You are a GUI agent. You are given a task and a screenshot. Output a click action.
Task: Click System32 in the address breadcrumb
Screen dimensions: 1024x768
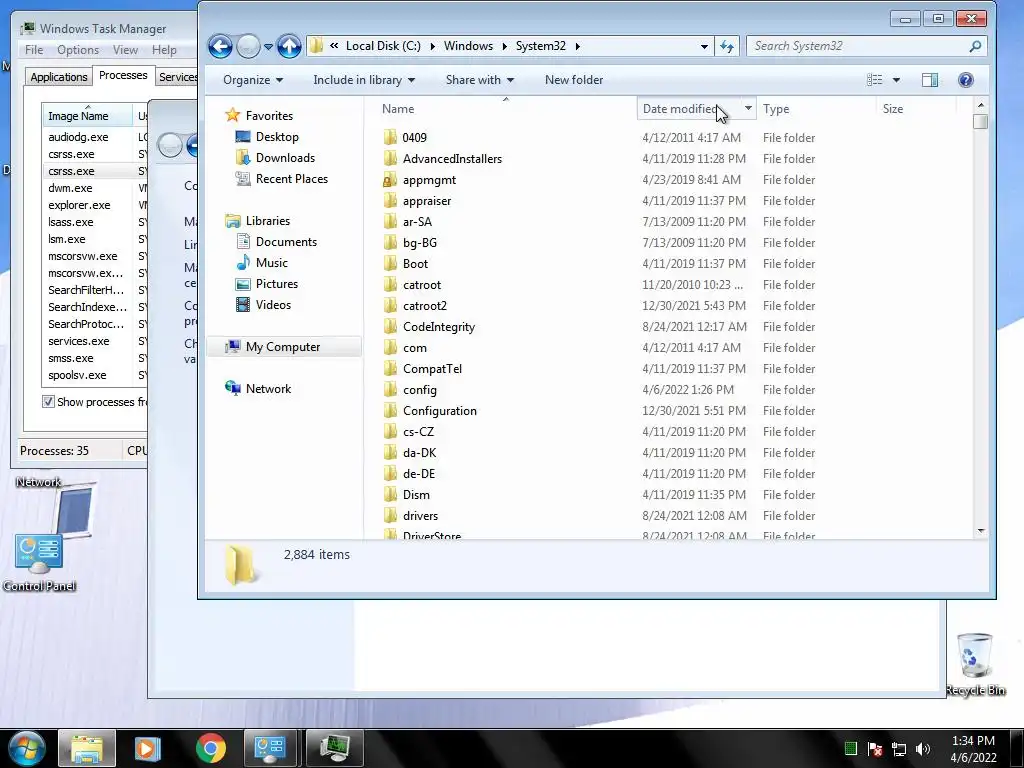541,46
